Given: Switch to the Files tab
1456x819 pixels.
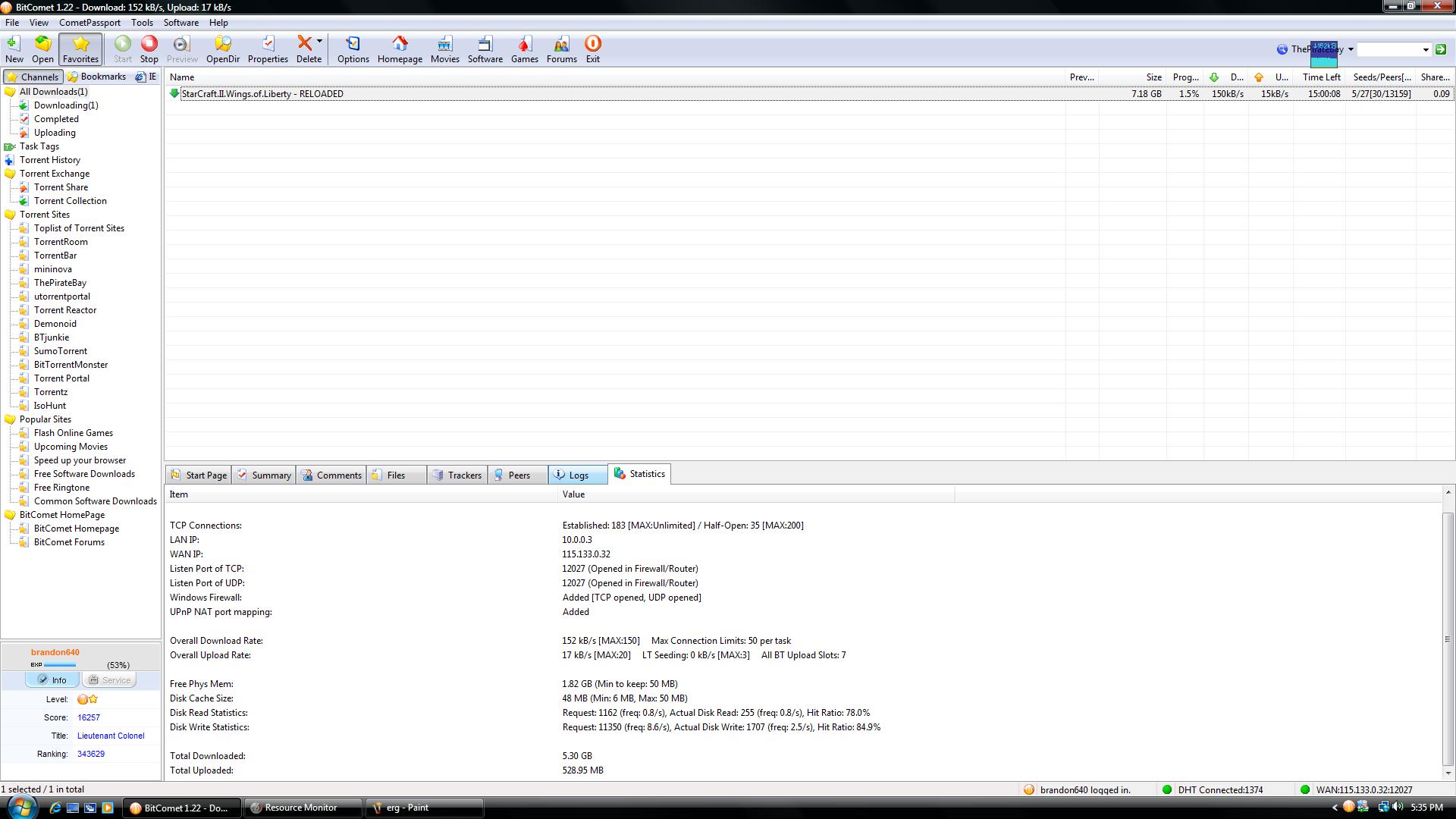Looking at the screenshot, I should pyautogui.click(x=397, y=475).
